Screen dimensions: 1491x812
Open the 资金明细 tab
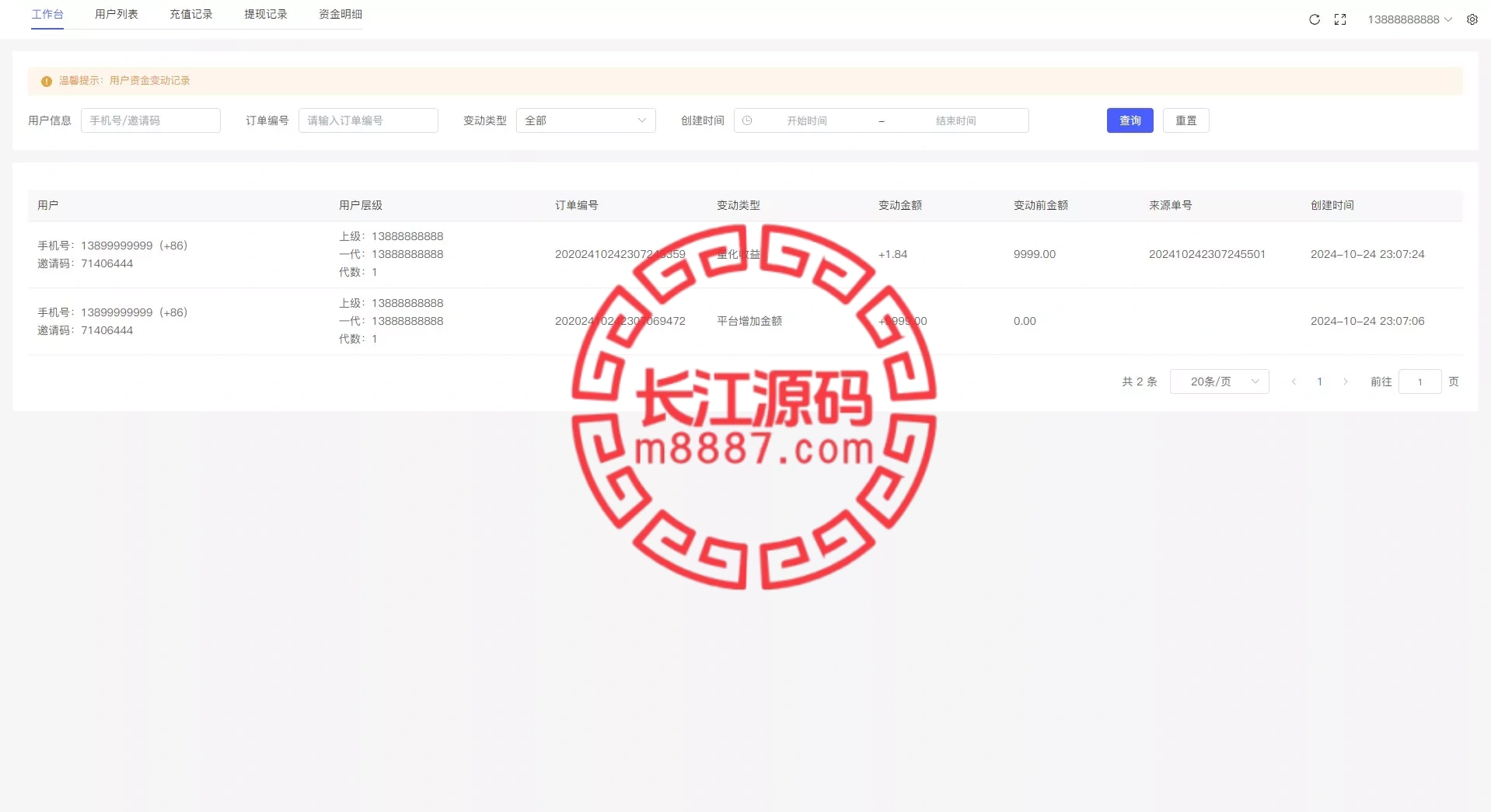point(340,14)
